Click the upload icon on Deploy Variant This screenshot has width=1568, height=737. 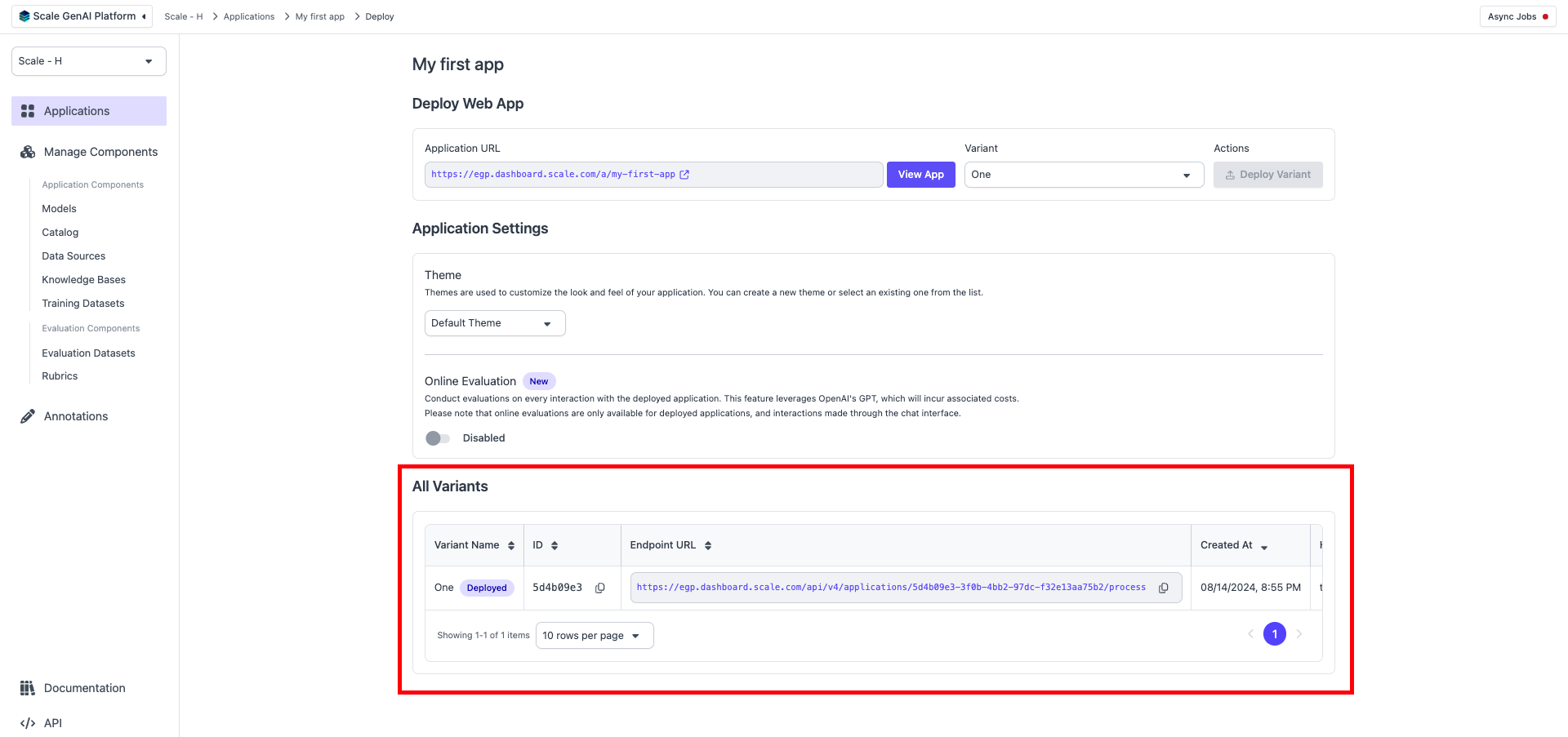click(1230, 175)
